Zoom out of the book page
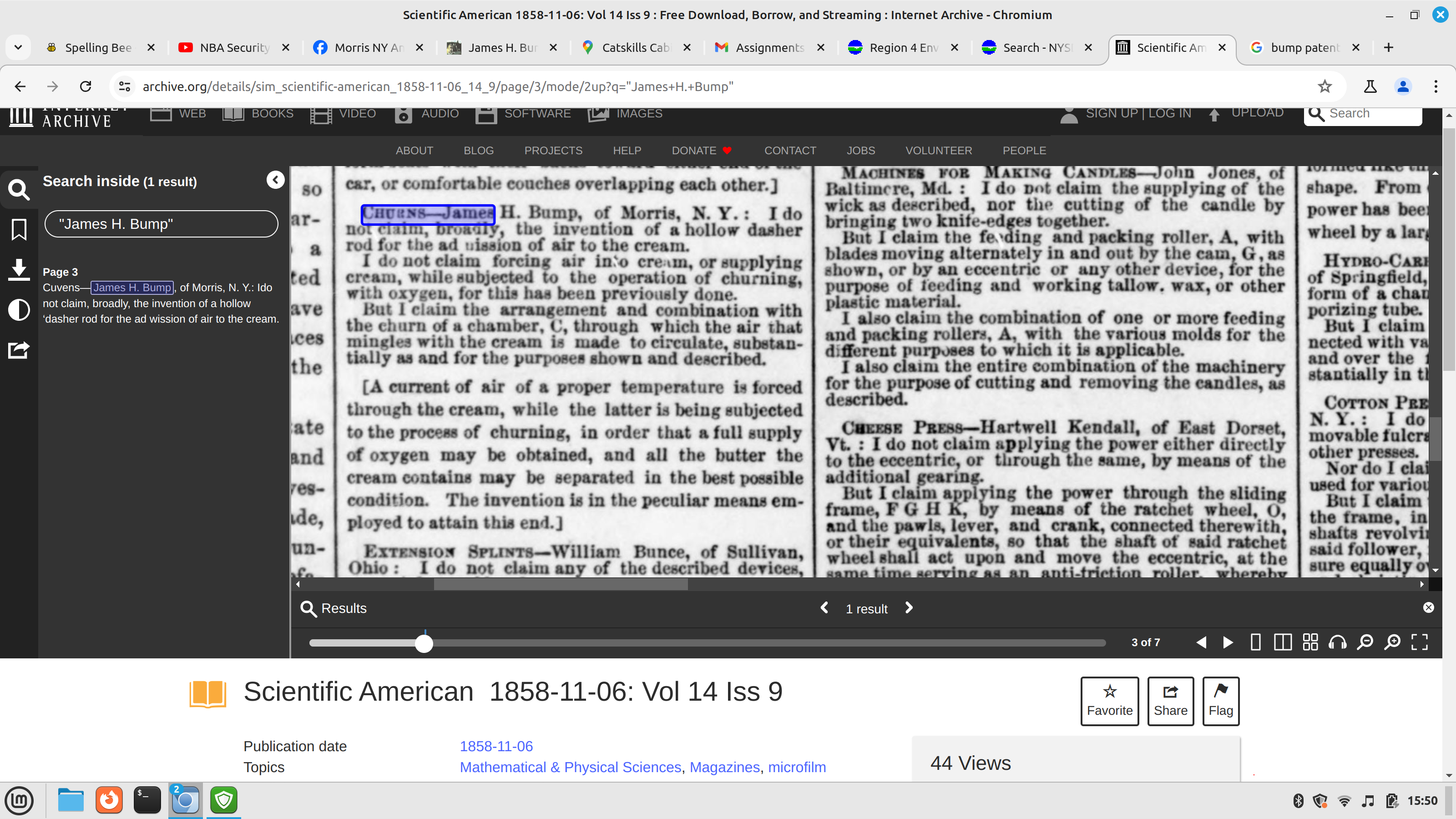The image size is (1456, 819). point(1365,642)
